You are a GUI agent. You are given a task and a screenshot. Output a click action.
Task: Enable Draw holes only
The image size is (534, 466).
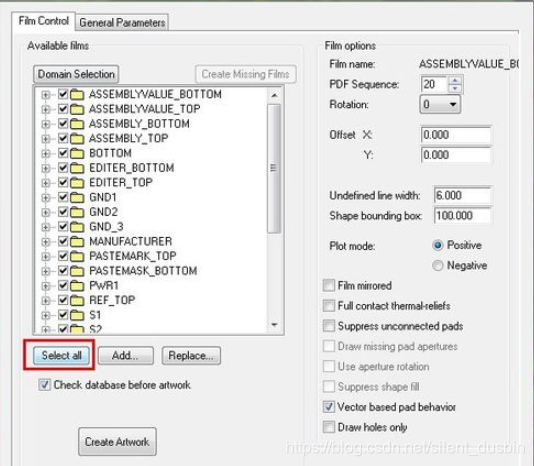click(x=329, y=427)
